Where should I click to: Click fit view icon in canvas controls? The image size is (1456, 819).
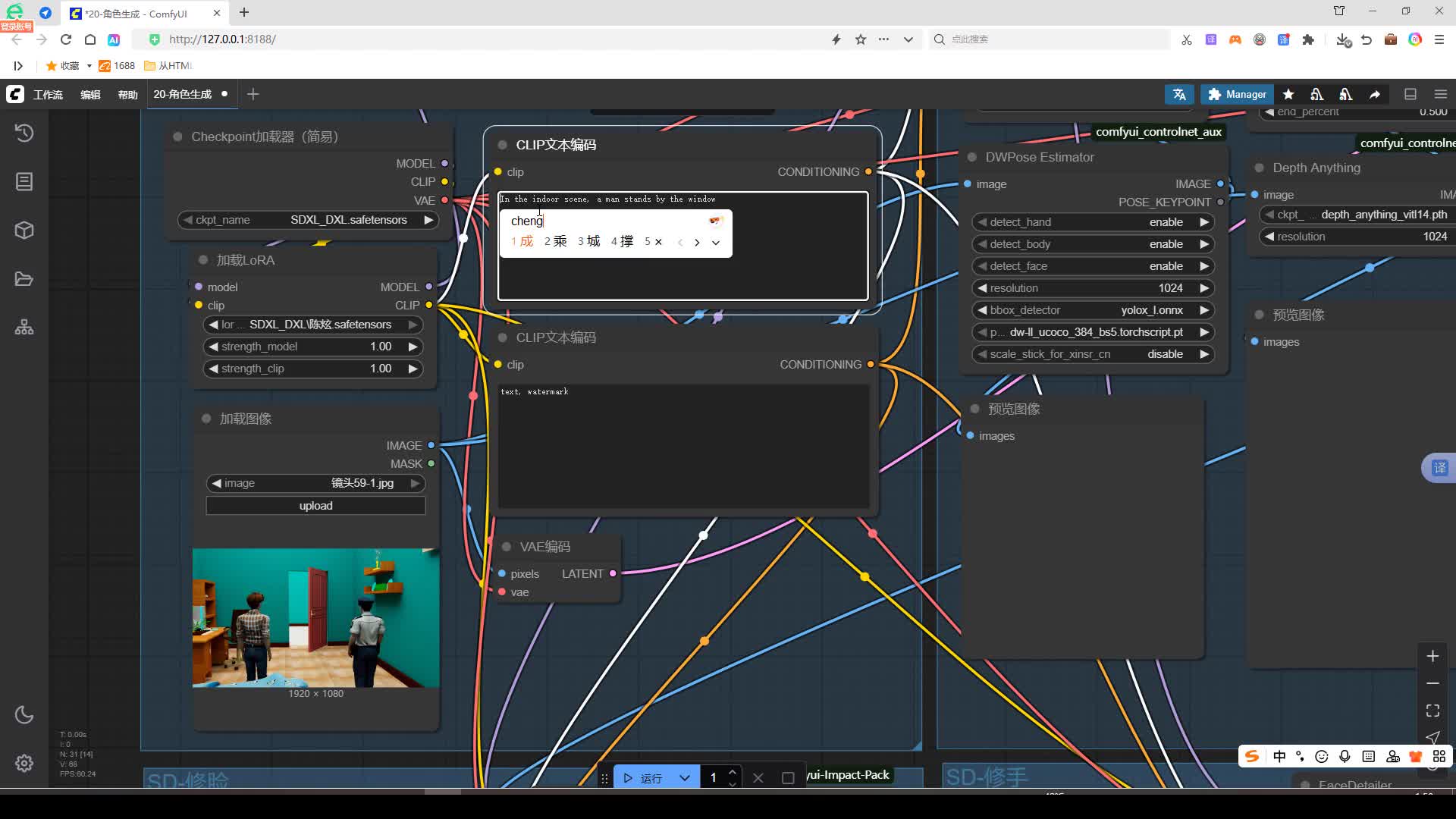point(1432,711)
